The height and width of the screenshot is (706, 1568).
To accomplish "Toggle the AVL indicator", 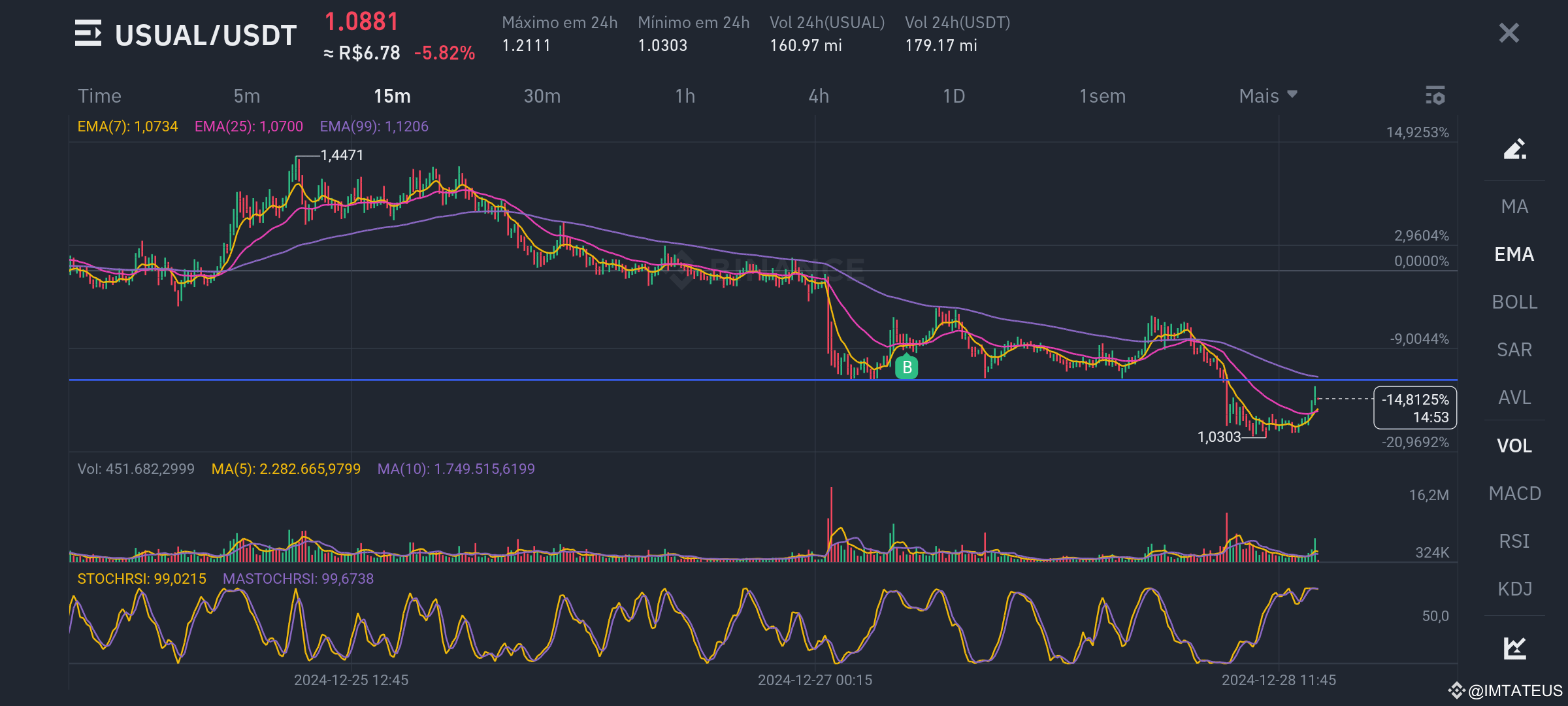I will [x=1514, y=397].
